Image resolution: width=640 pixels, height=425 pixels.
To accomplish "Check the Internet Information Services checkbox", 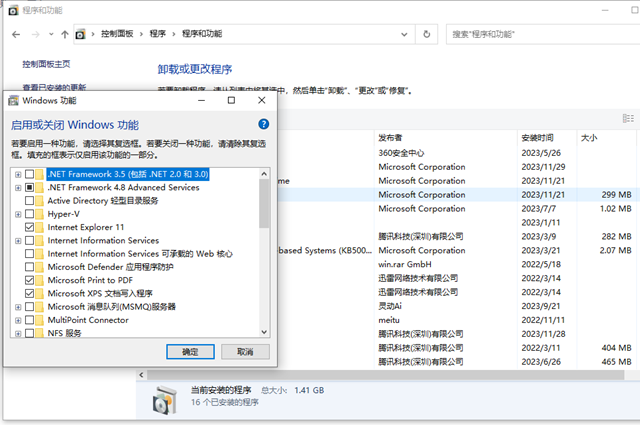I will pos(29,240).
